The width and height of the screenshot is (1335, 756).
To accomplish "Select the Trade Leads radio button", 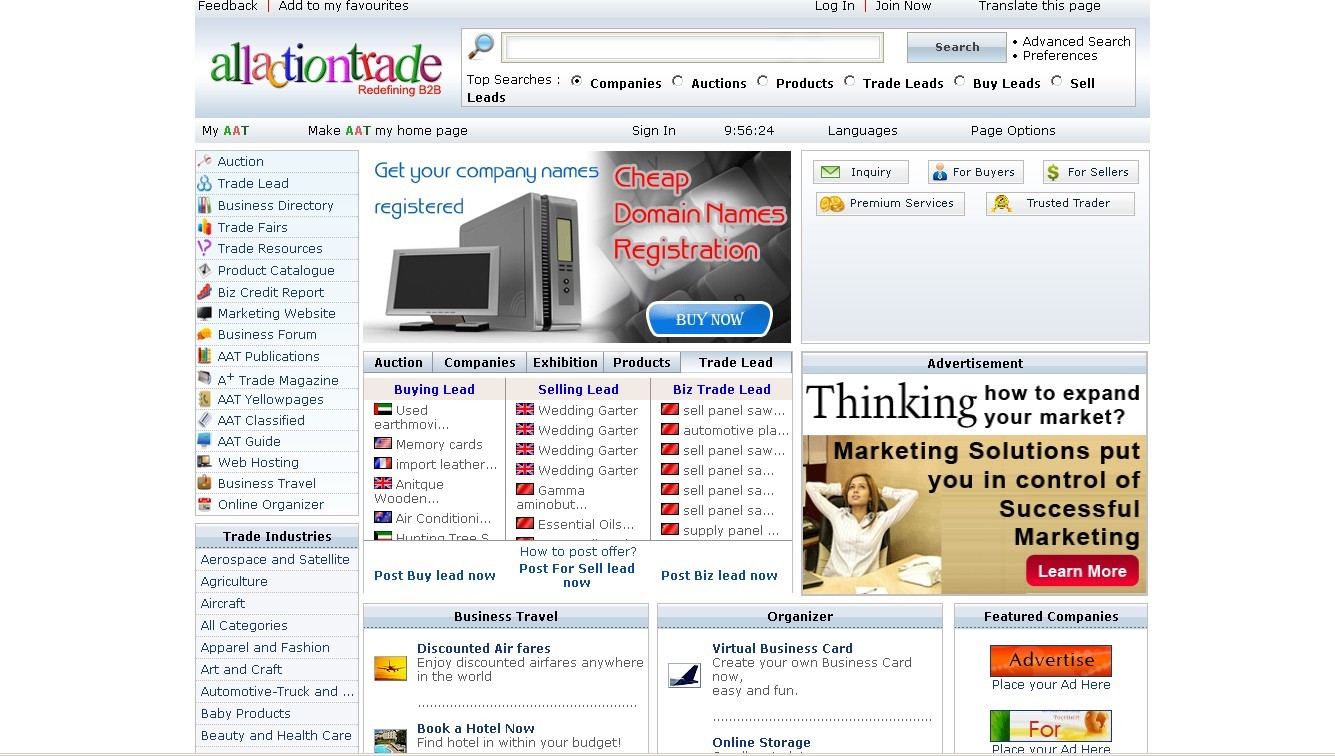I will coord(850,81).
